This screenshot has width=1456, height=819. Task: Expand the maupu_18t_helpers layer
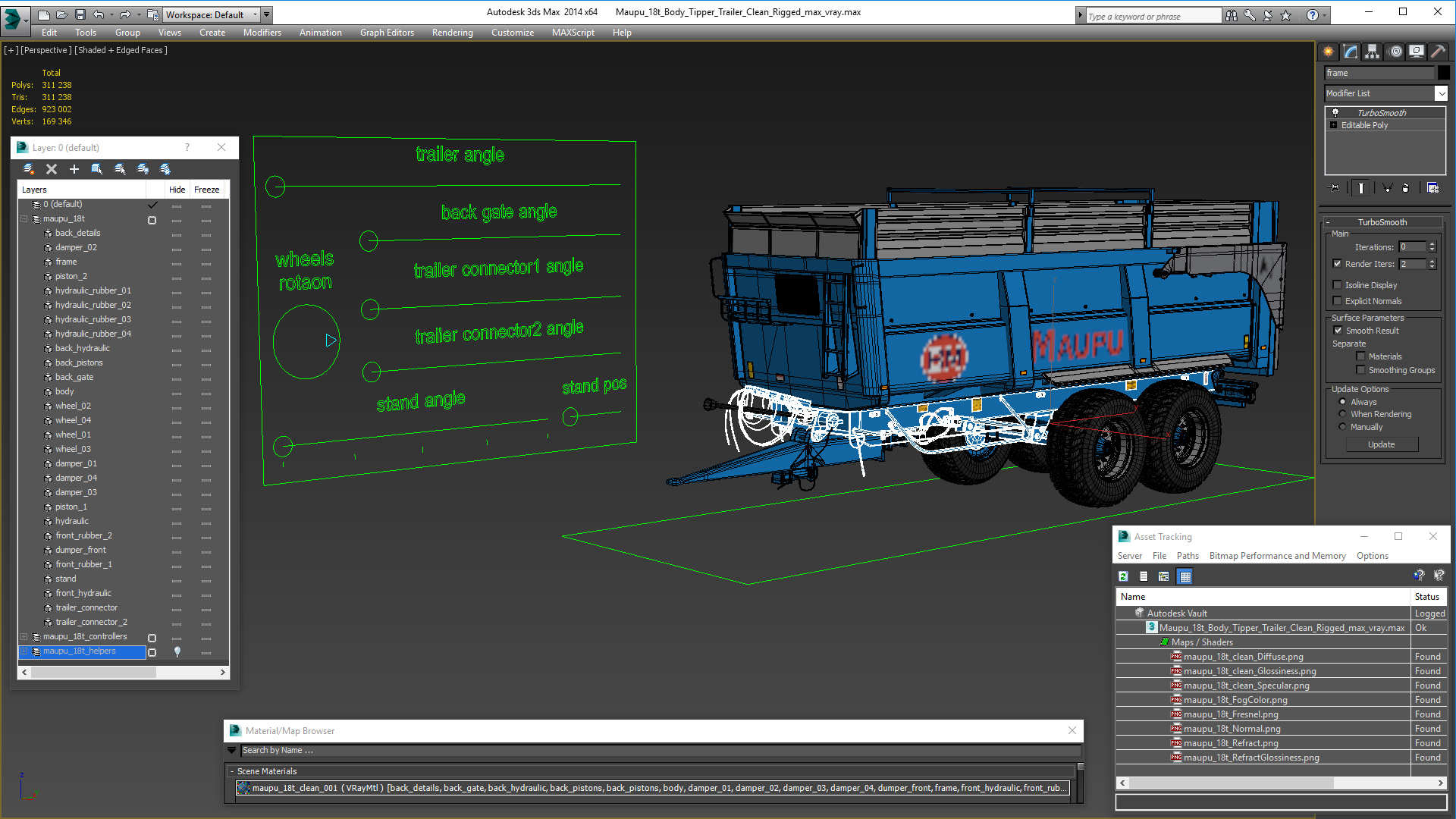[x=24, y=651]
